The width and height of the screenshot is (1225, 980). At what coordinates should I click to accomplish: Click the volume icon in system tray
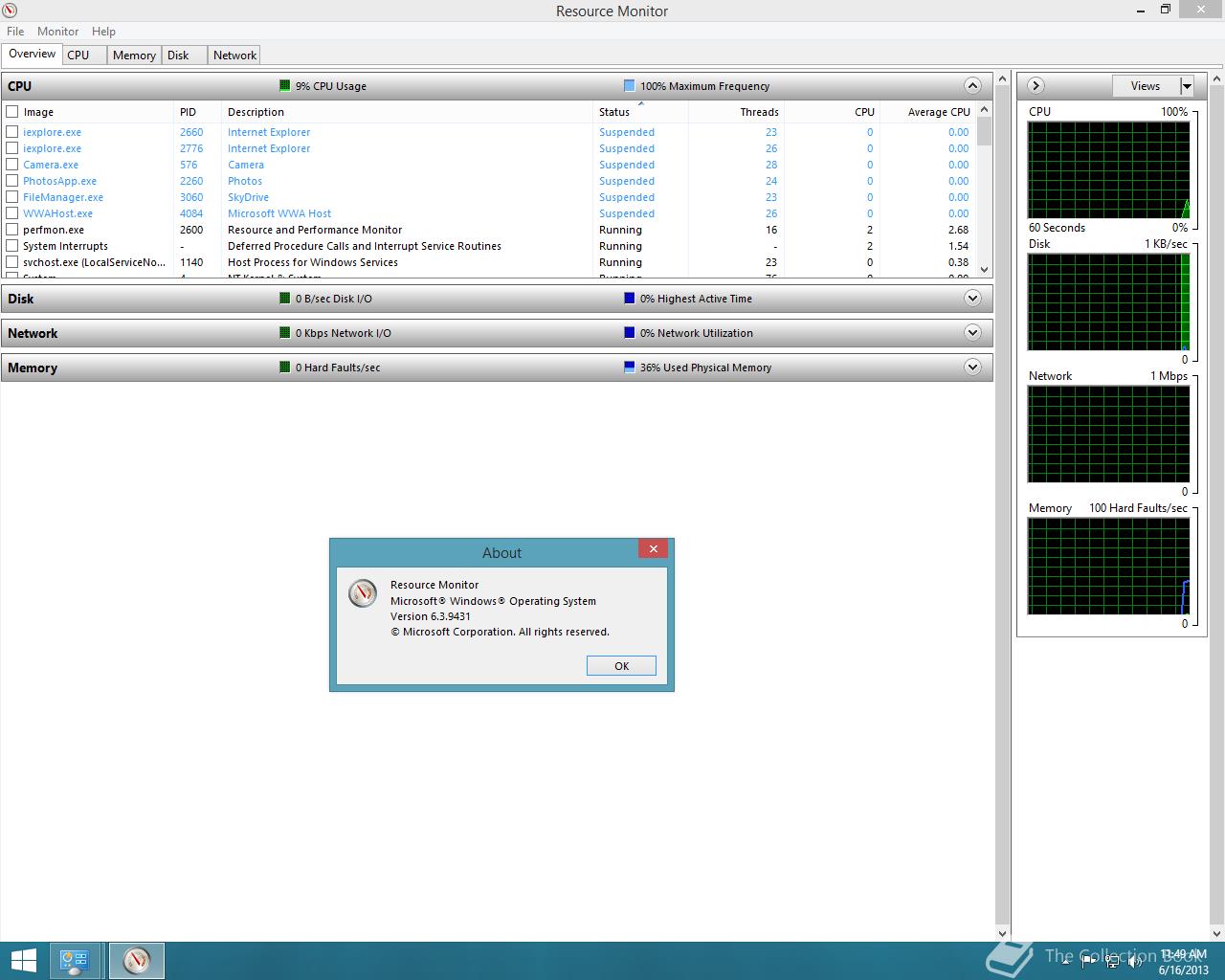click(x=1136, y=962)
